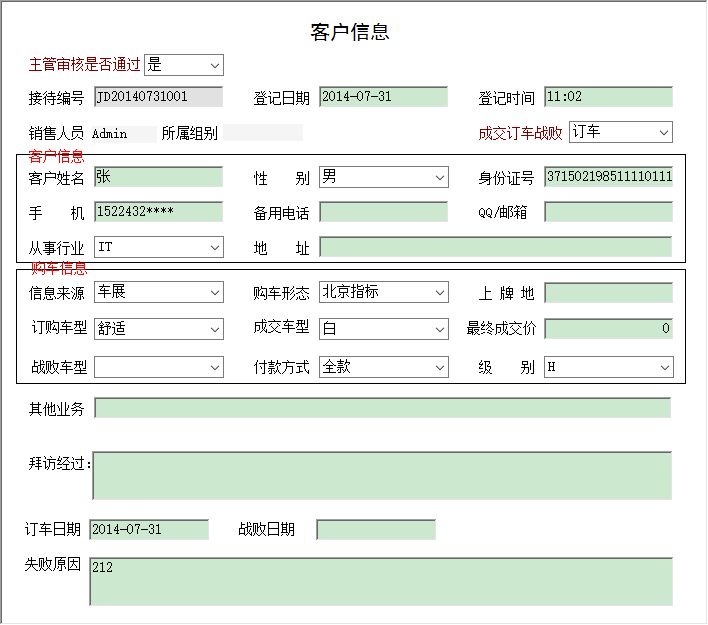Click the 手机 number input field

click(158, 211)
